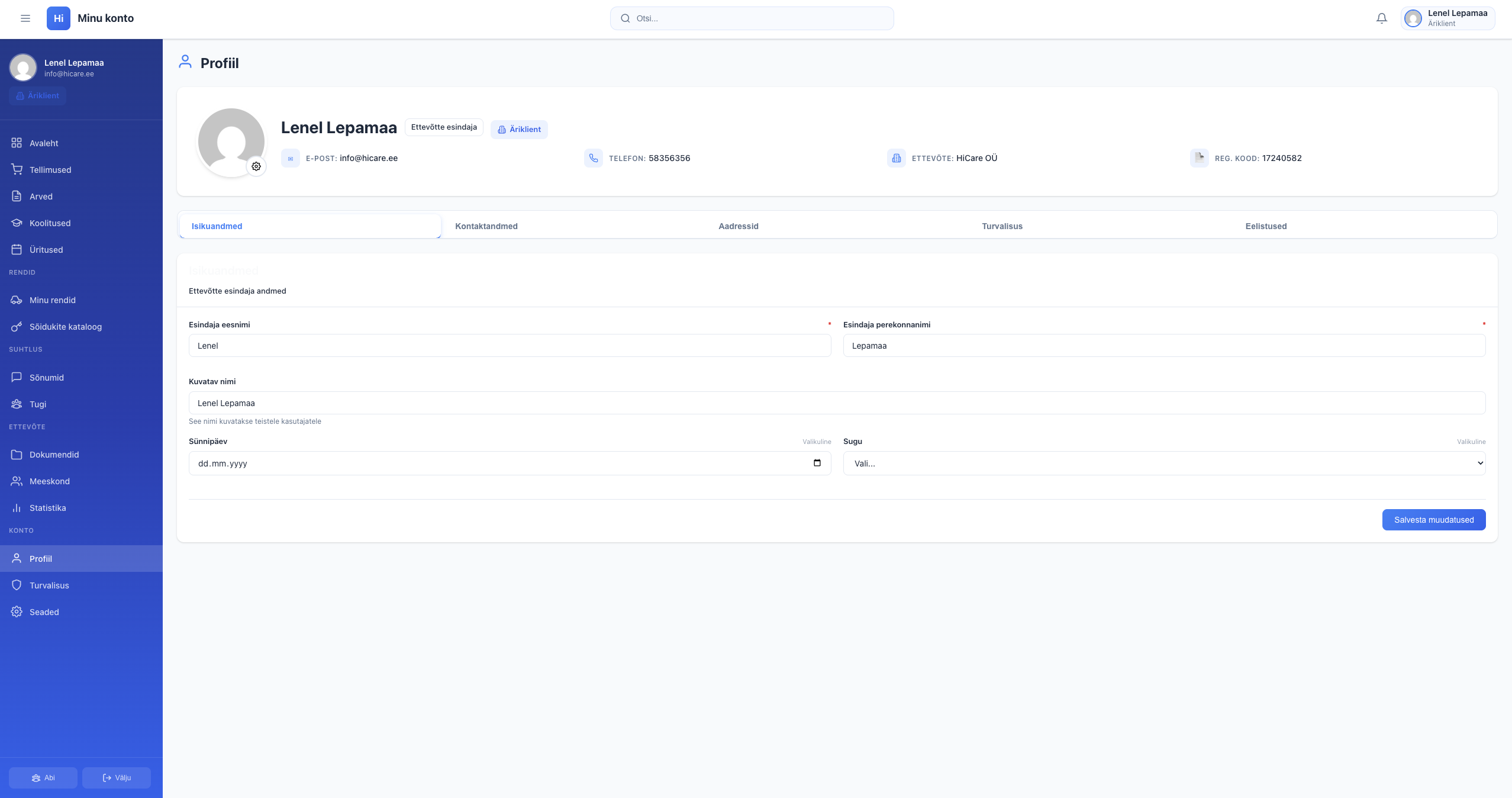Open user account menu top right
1512x798 pixels.
click(1447, 18)
